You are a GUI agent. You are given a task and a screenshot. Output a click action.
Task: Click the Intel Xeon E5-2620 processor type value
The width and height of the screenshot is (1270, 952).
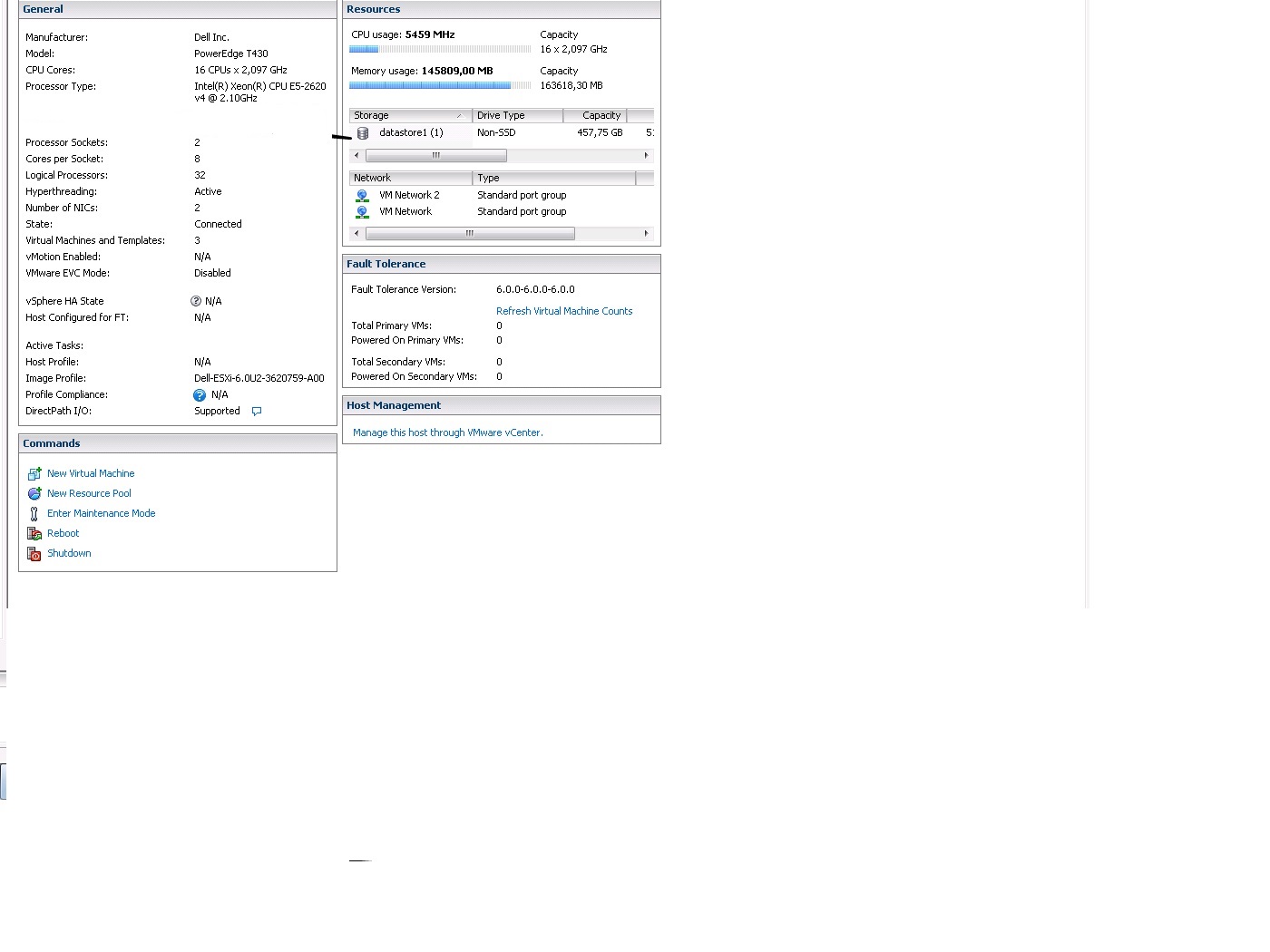point(260,92)
